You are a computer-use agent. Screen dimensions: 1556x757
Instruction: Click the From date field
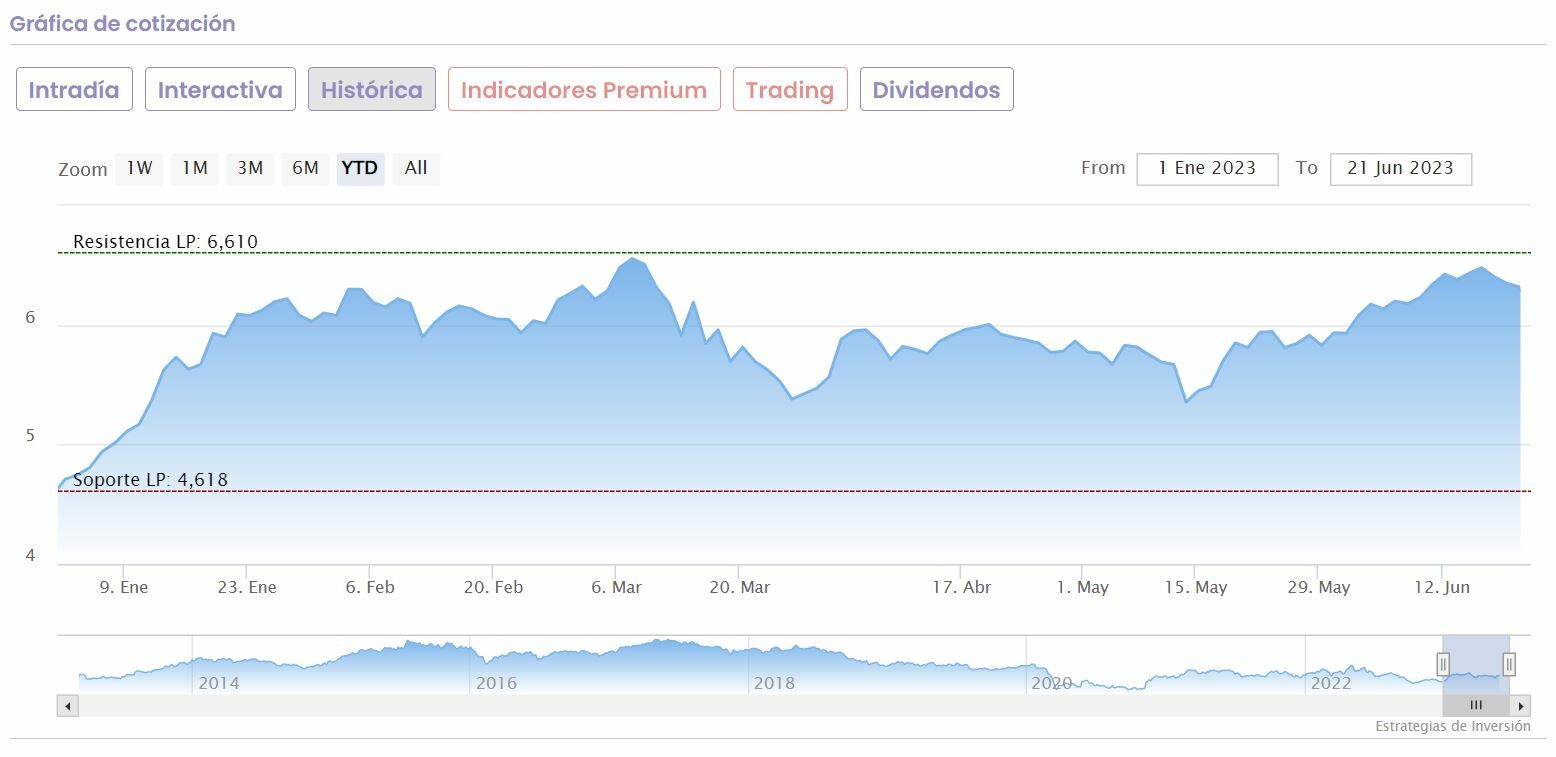click(1207, 168)
